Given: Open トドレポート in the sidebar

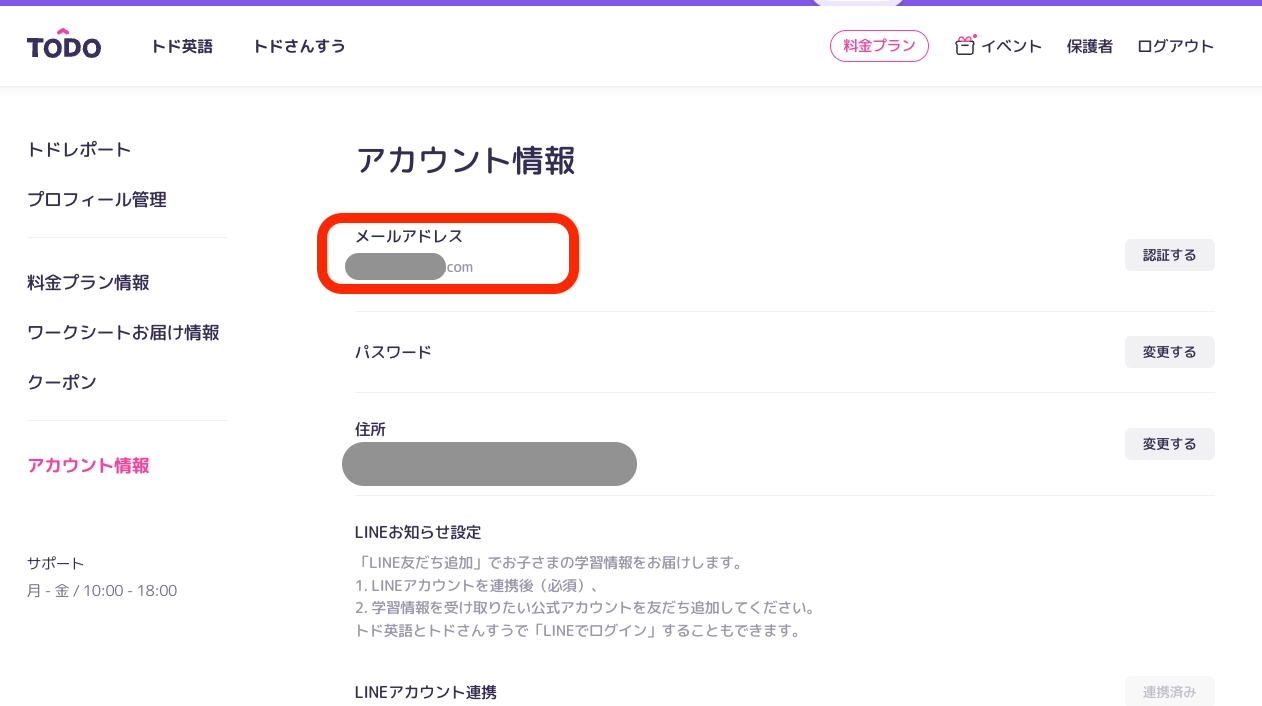Looking at the screenshot, I should pyautogui.click(x=79, y=150).
